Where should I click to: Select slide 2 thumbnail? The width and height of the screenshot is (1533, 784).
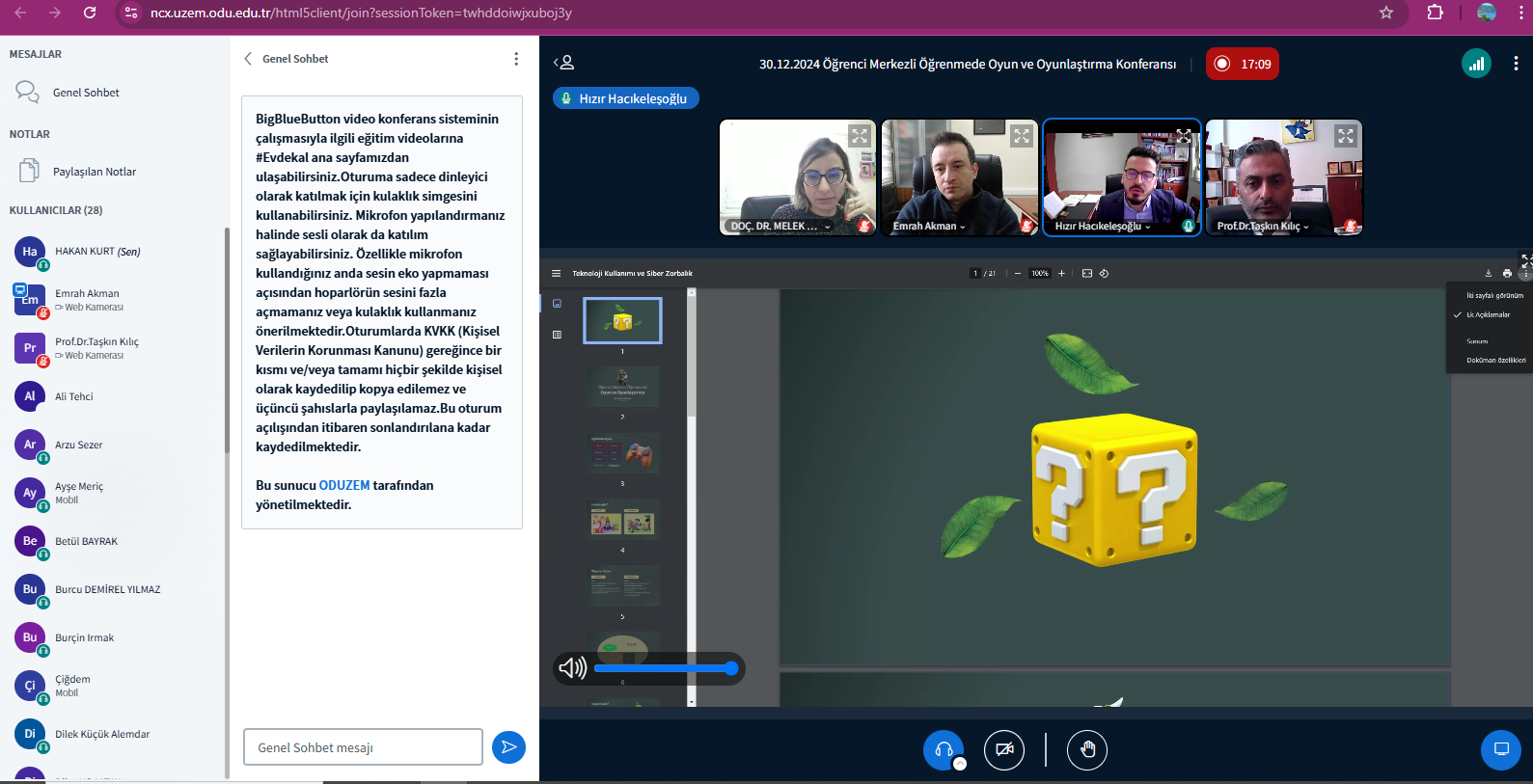click(x=622, y=386)
